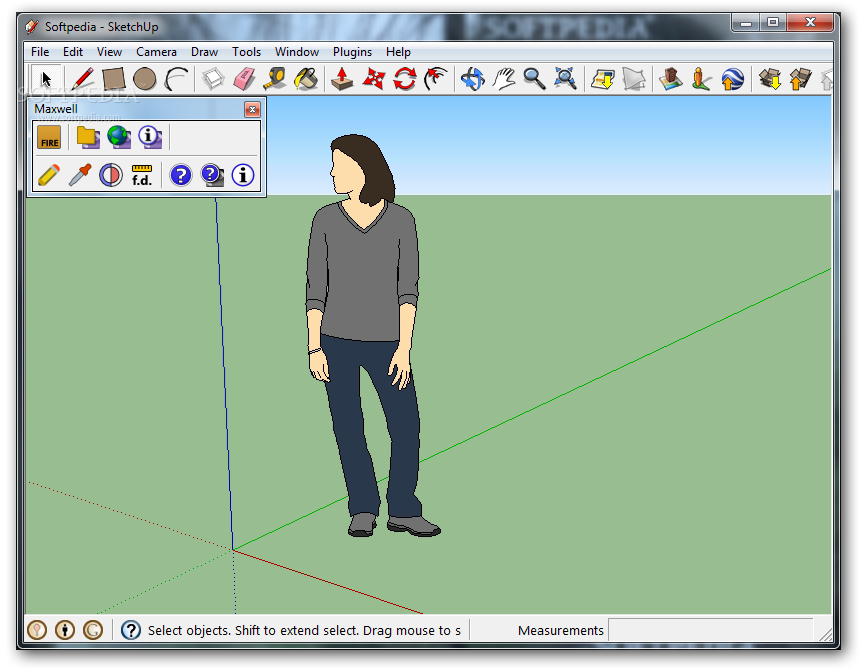
Task: Choose the Rectangle tool
Action: click(114, 79)
